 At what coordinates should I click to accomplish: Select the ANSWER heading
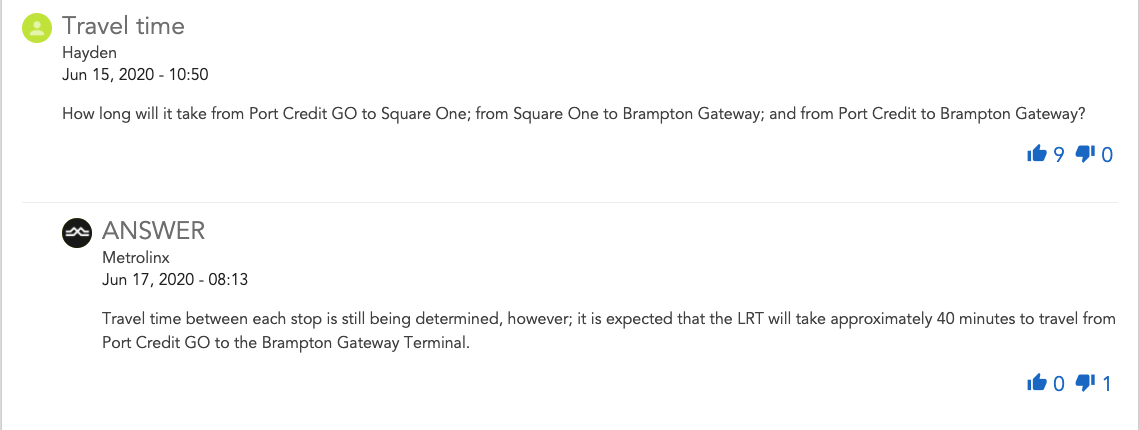[153, 231]
